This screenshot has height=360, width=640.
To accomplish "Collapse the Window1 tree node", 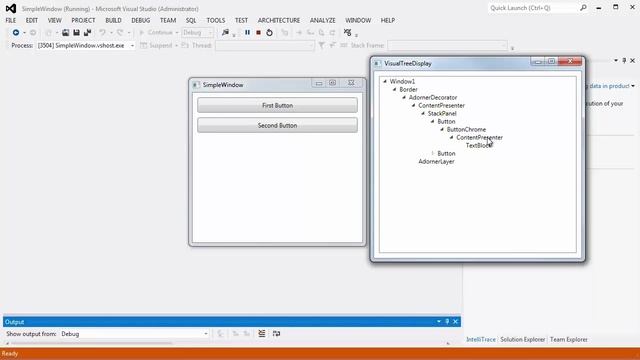I will point(384,82).
